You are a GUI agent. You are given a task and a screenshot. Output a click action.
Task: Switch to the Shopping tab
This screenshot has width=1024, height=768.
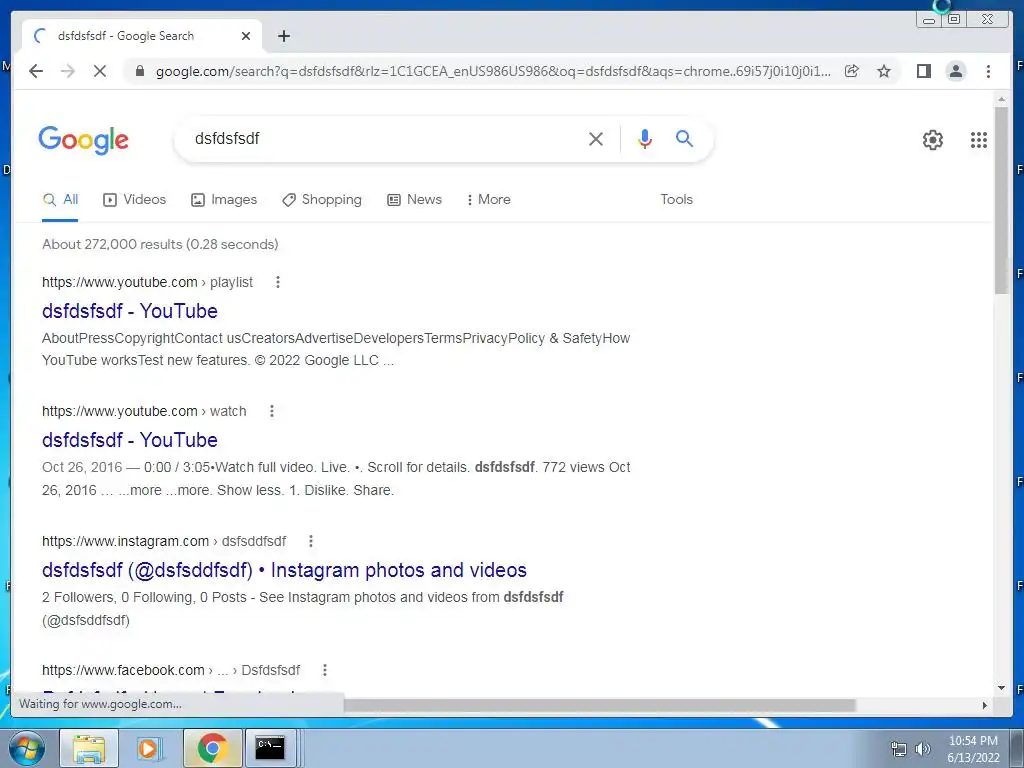[321, 200]
